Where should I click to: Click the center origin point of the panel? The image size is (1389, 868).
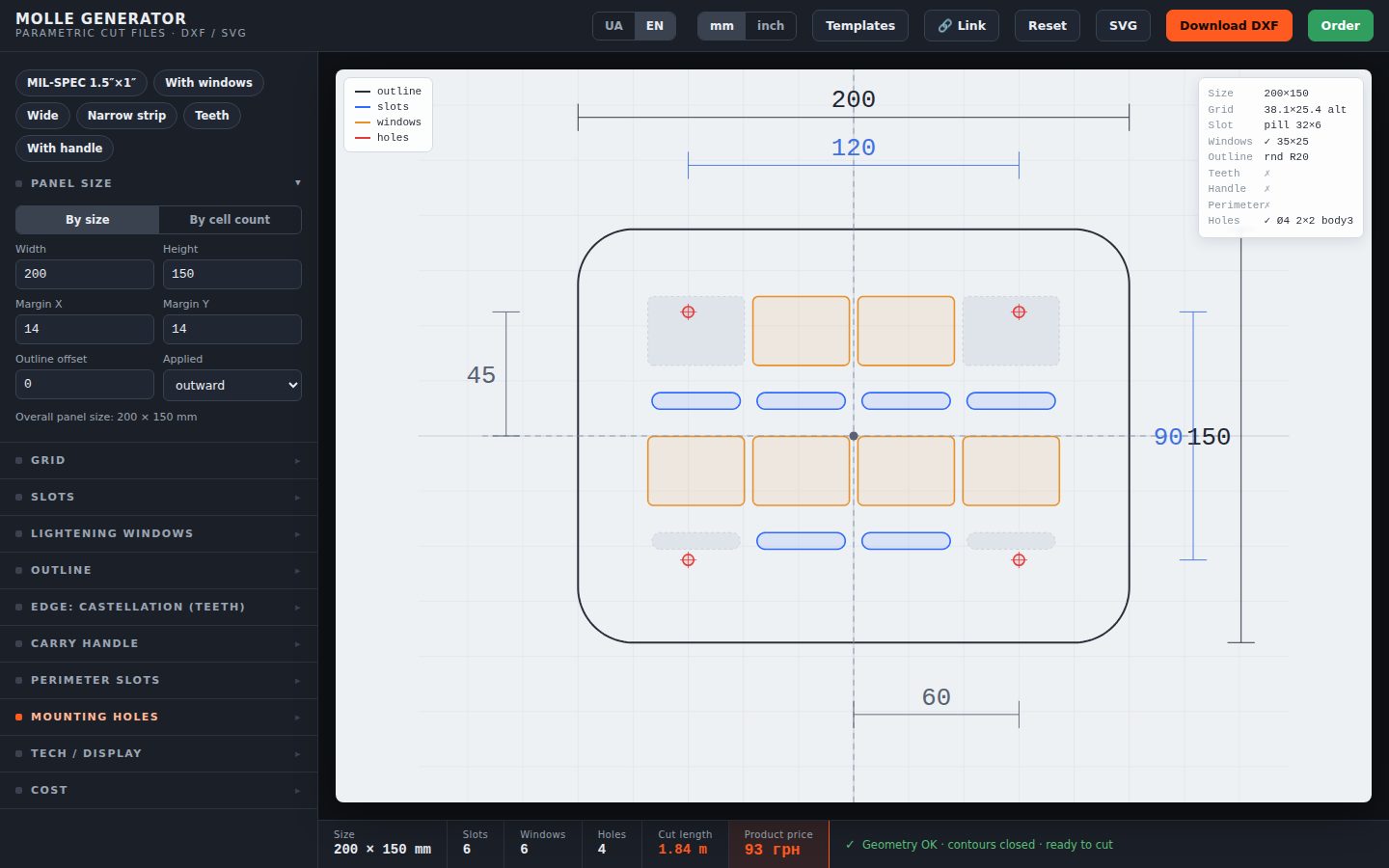point(854,436)
